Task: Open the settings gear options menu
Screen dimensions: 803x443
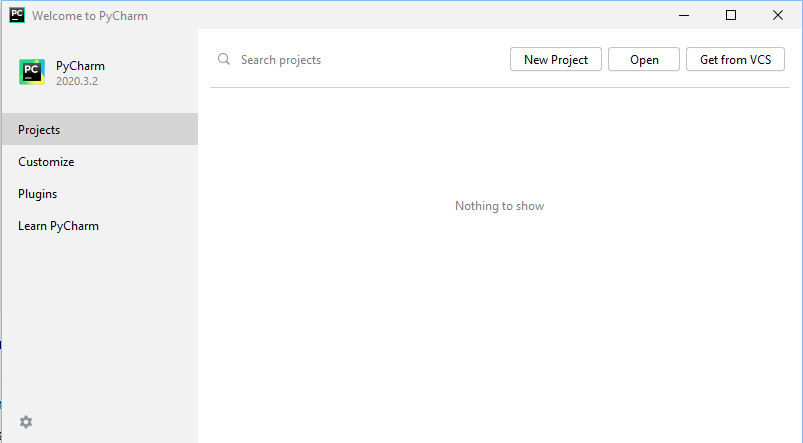Action: [x=26, y=422]
